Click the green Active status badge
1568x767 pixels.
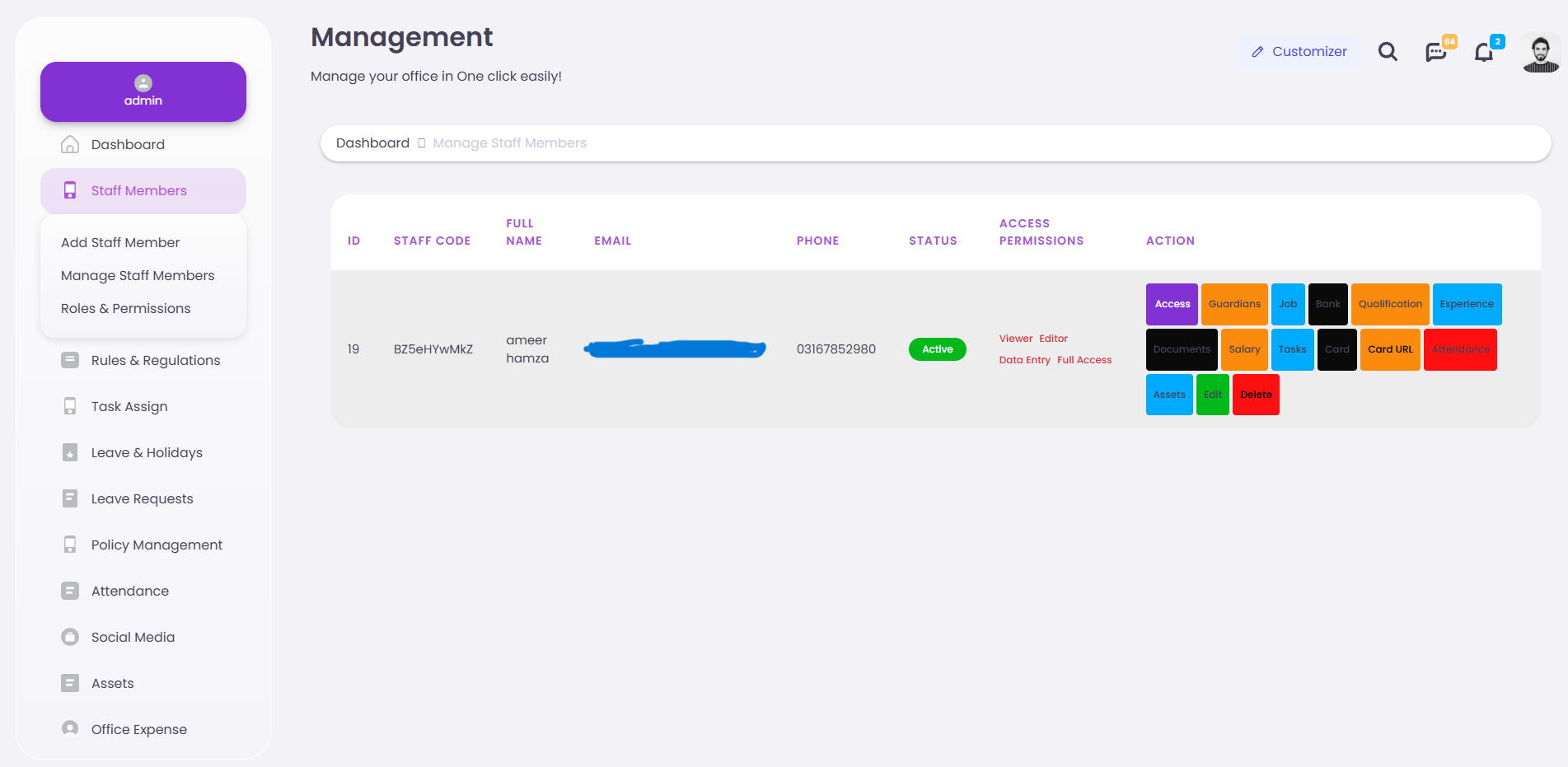938,349
